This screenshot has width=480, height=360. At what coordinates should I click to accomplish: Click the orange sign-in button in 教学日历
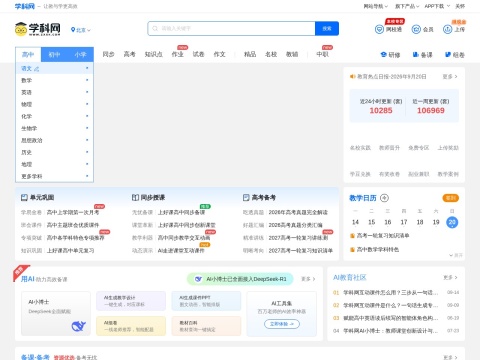[451, 198]
